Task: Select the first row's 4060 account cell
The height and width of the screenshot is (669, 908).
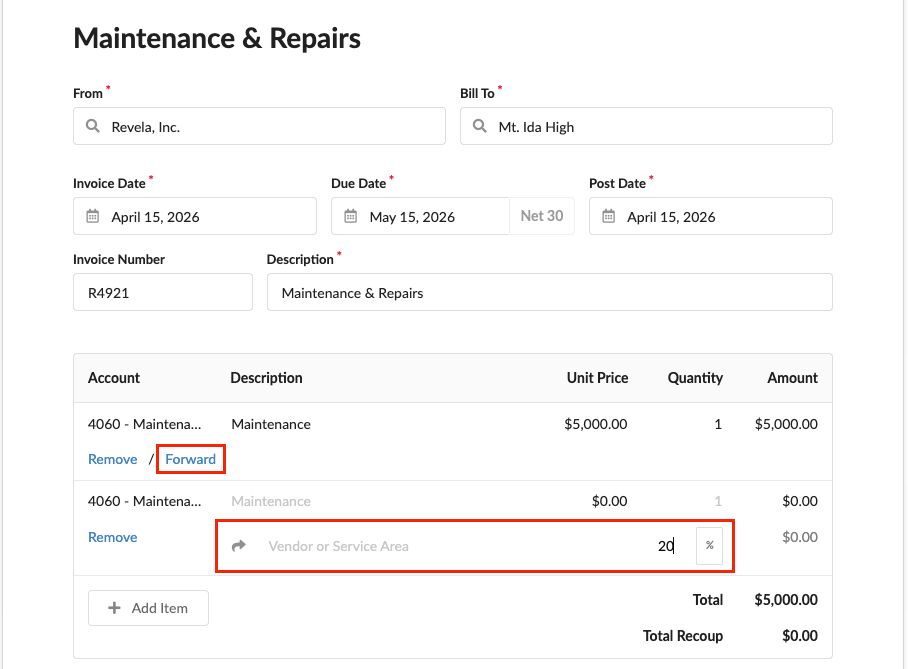Action: (x=145, y=424)
